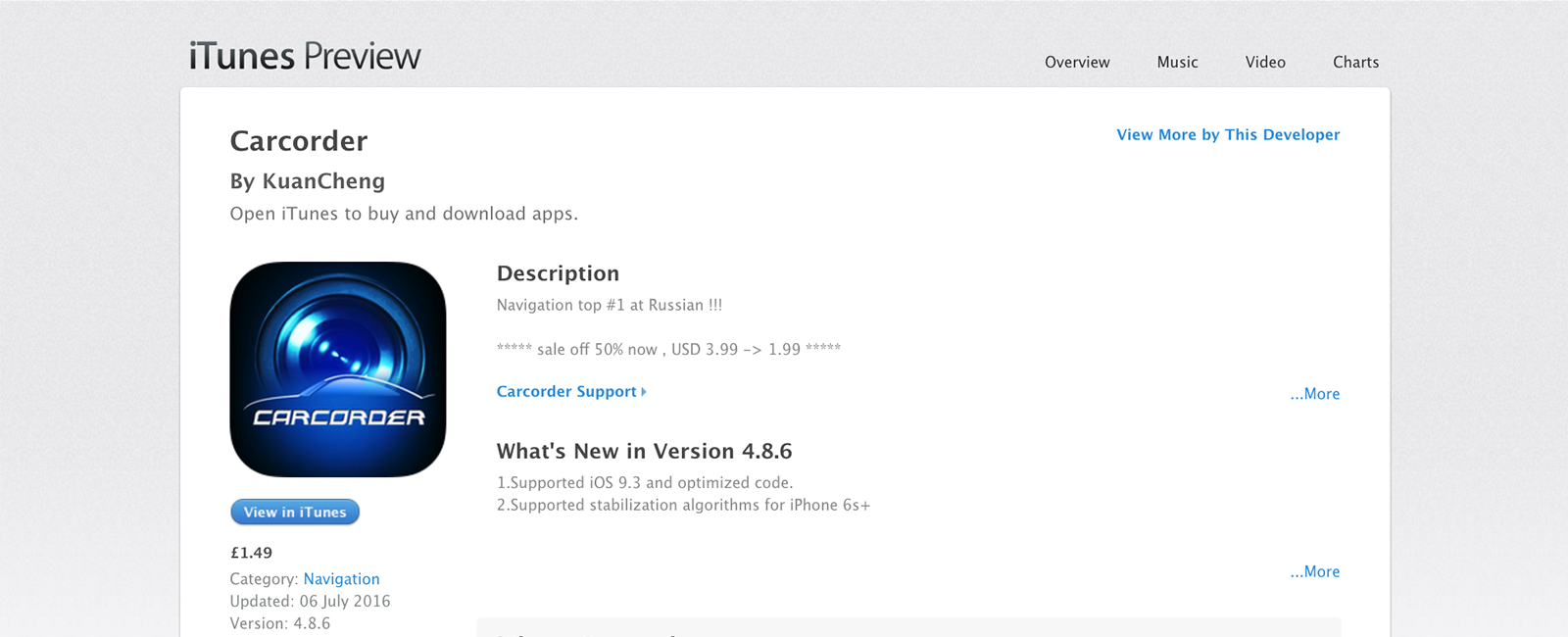Image resolution: width=1568 pixels, height=637 pixels.
Task: Click the £1.49 price label
Action: click(x=252, y=553)
